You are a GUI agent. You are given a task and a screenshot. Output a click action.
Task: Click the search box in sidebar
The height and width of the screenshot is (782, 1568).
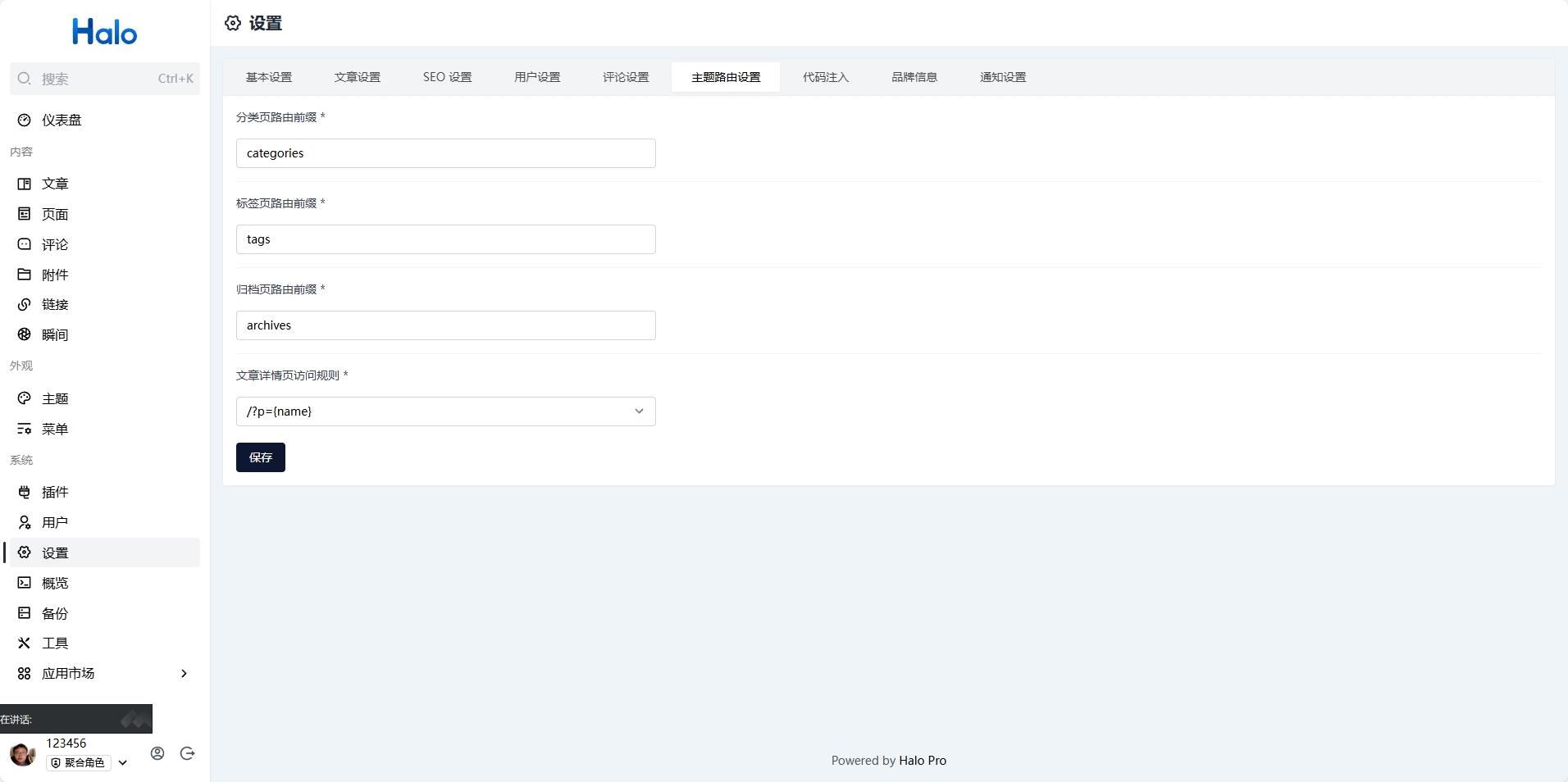pyautogui.click(x=105, y=79)
